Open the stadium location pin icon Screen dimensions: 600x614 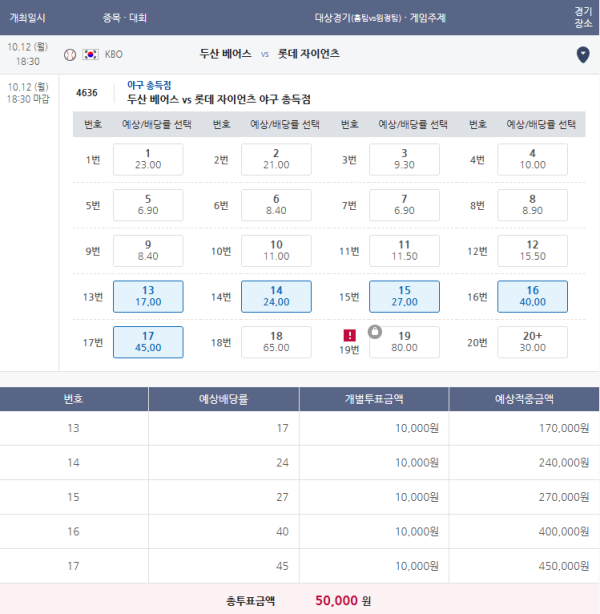[x=583, y=55]
